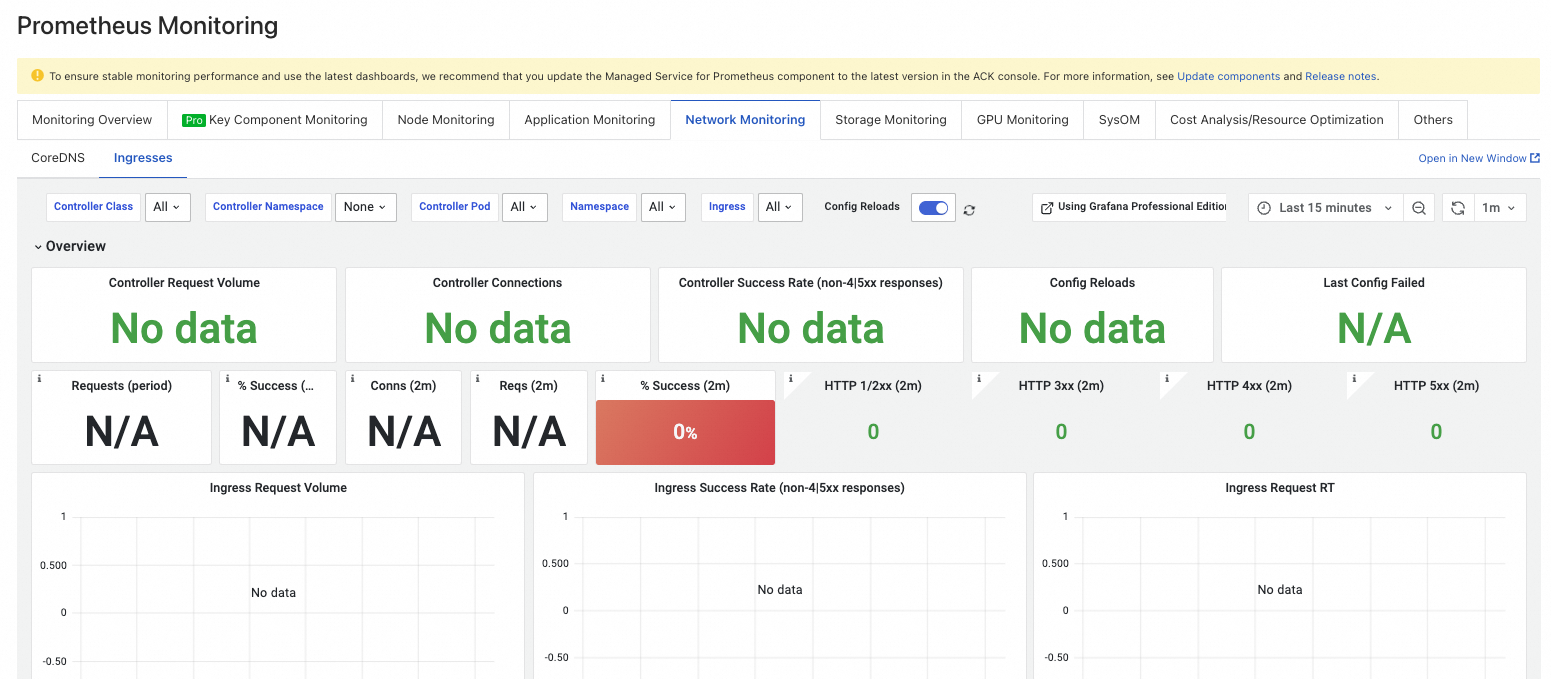Switch to the CoreDNS sub-tab

(58, 158)
